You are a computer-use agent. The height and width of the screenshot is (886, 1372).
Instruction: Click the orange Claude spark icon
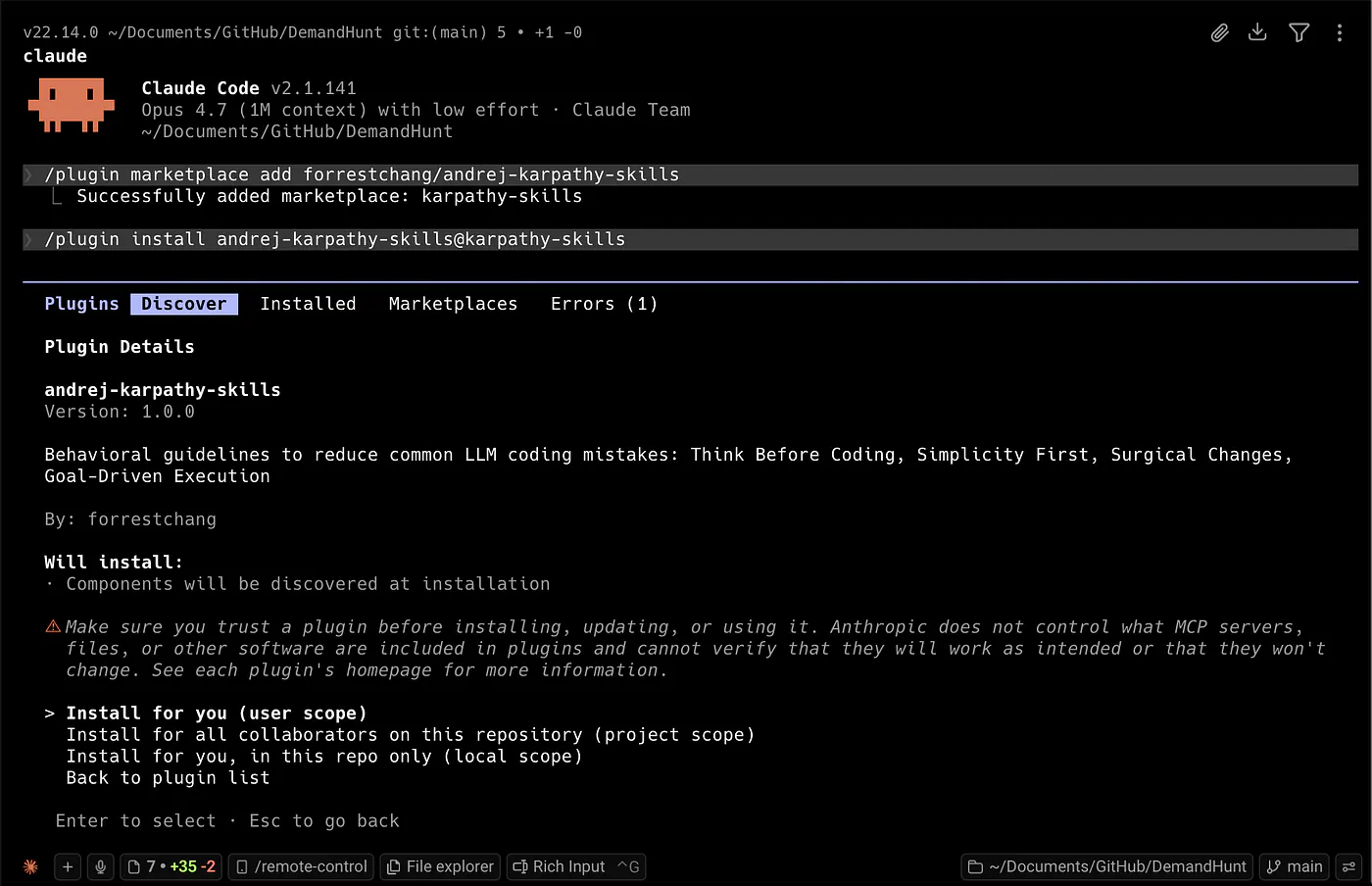point(30,866)
